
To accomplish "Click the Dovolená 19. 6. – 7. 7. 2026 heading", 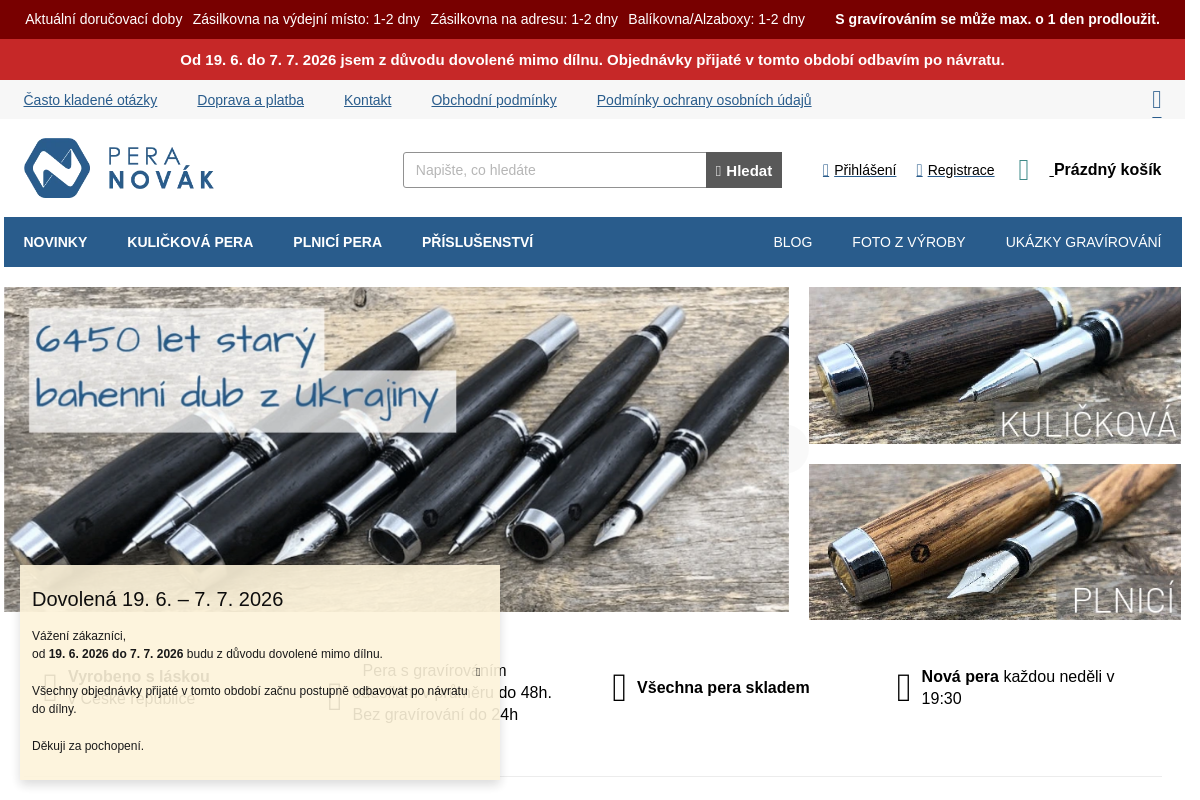I will [x=158, y=599].
